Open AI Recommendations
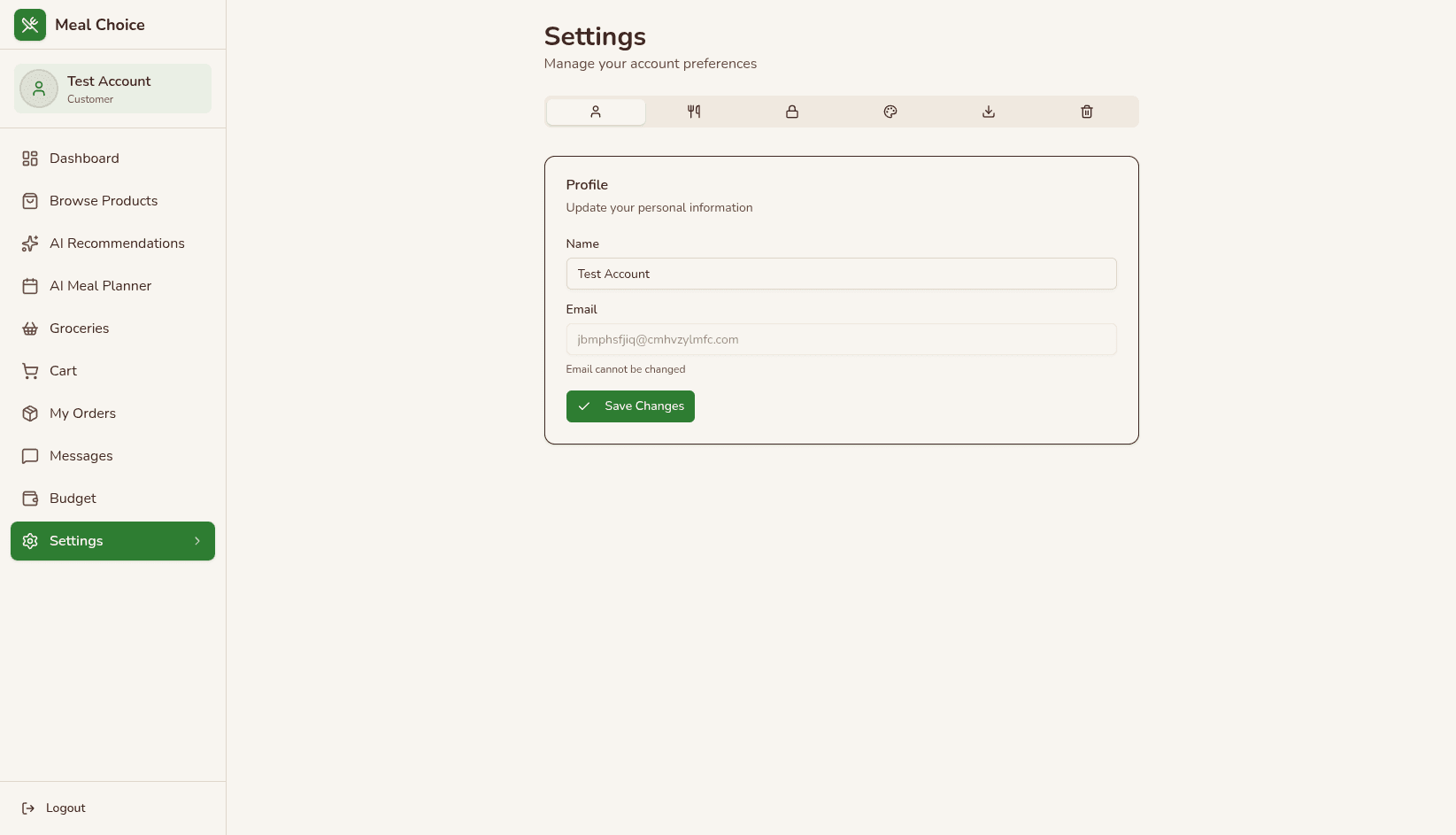1456x835 pixels. tap(117, 244)
